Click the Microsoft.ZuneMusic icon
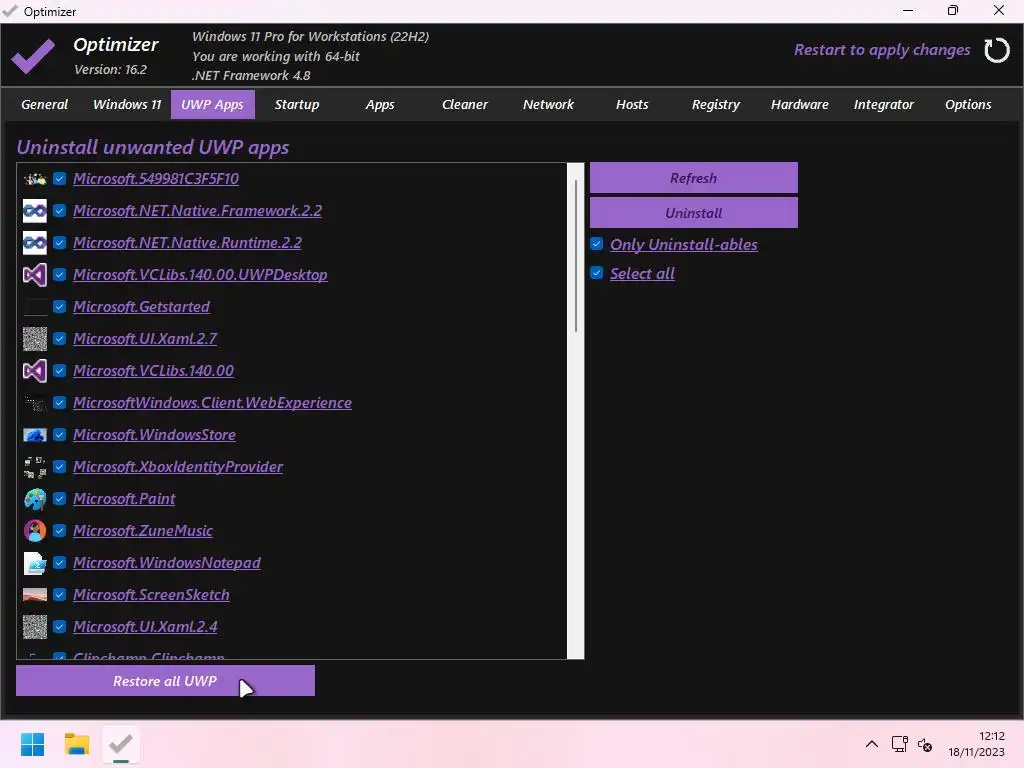1024x768 pixels. tap(35, 531)
